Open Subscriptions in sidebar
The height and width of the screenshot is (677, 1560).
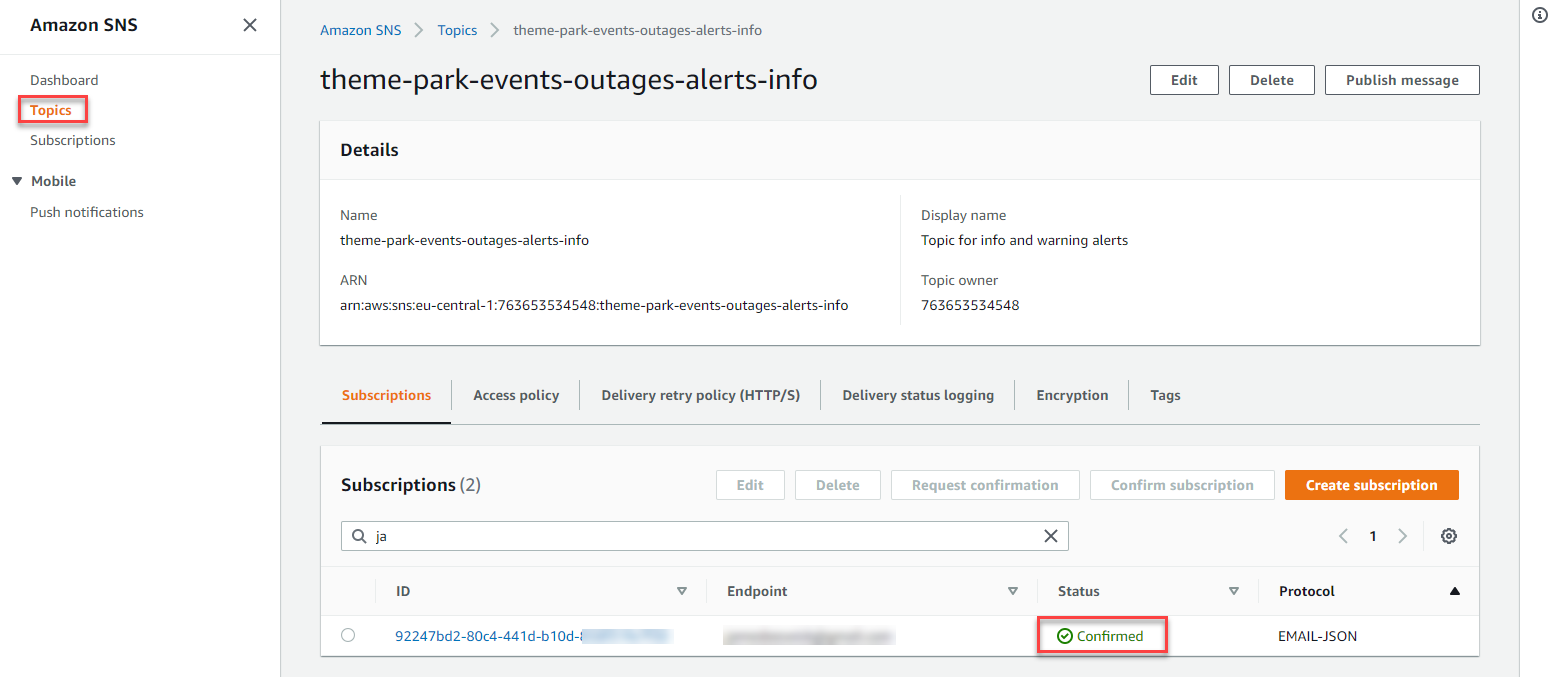coord(73,140)
